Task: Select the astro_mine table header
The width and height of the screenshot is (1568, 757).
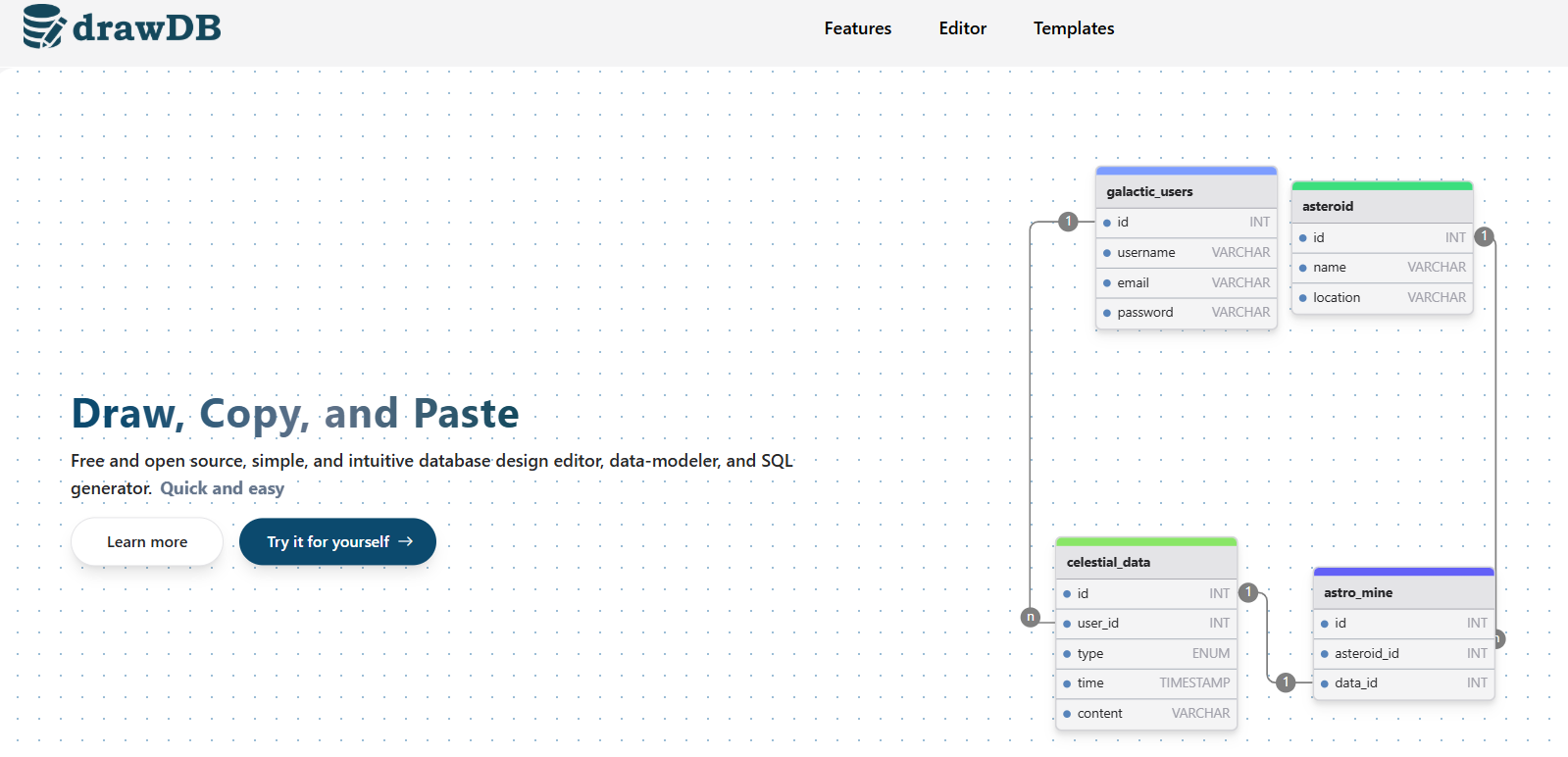Action: click(x=1403, y=592)
